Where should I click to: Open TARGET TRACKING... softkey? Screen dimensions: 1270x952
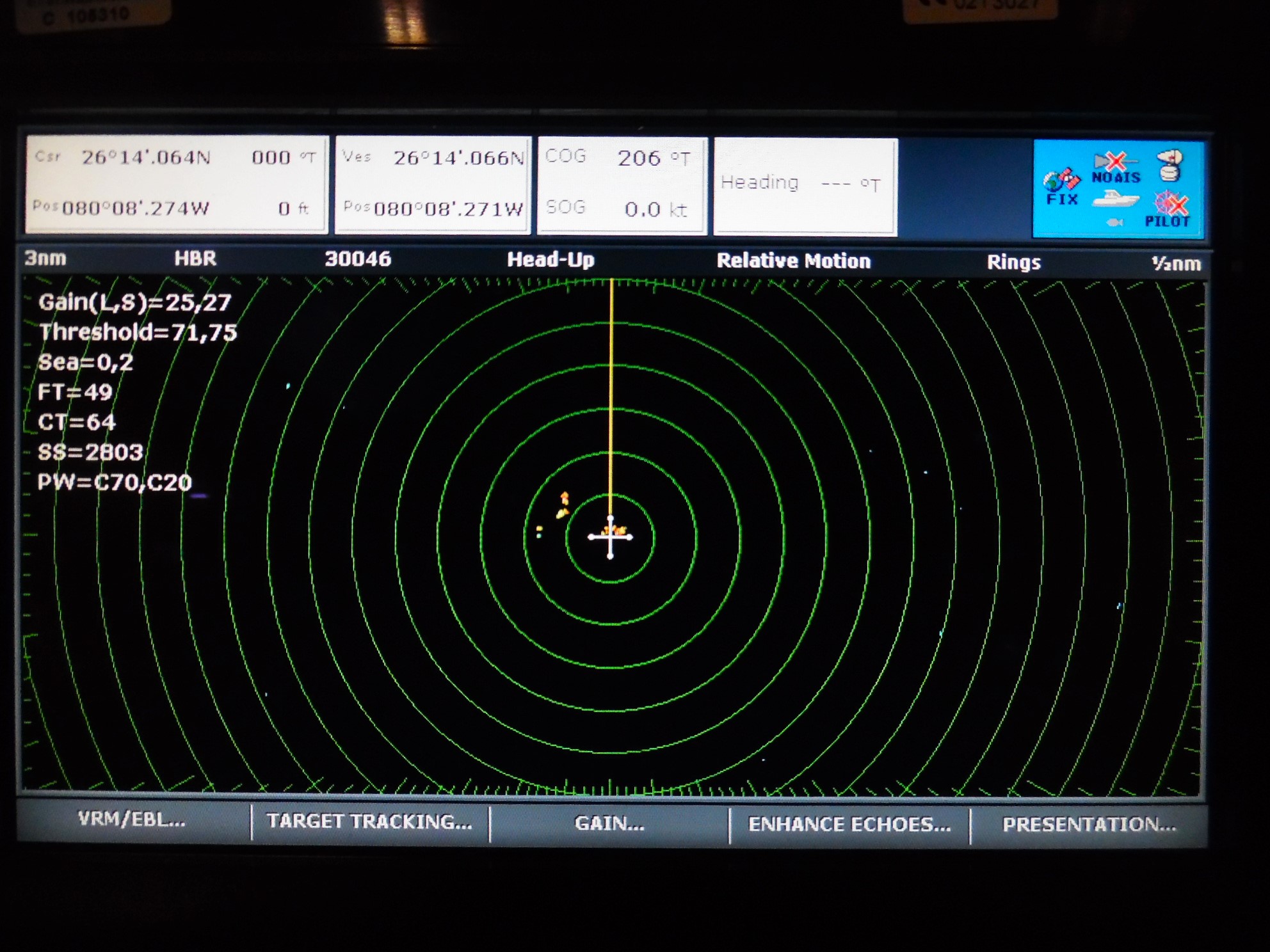[369, 821]
